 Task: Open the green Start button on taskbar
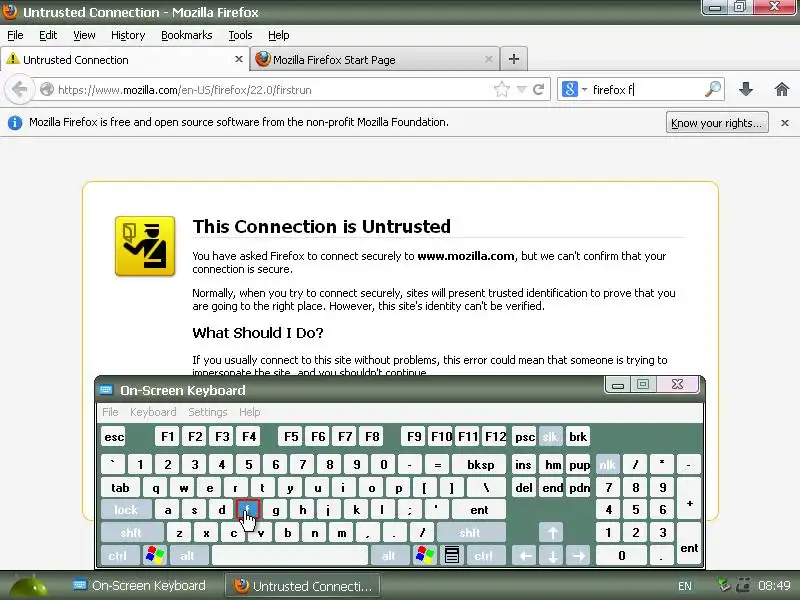tap(28, 586)
